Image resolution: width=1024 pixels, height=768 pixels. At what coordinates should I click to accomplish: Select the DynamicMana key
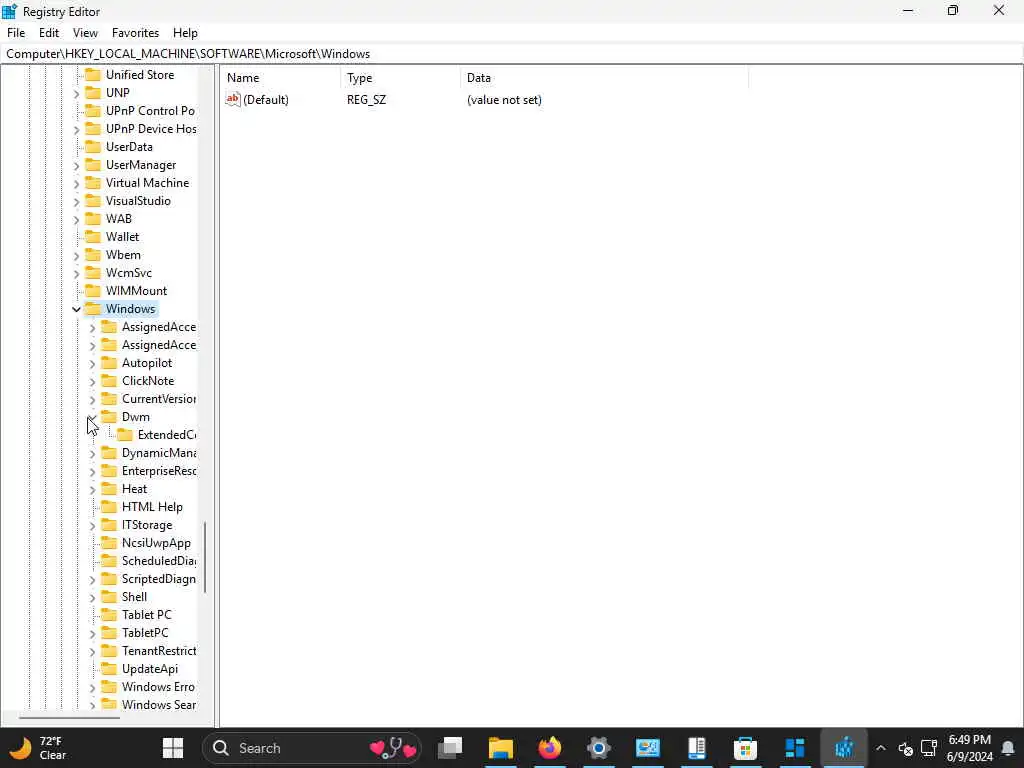click(x=159, y=453)
